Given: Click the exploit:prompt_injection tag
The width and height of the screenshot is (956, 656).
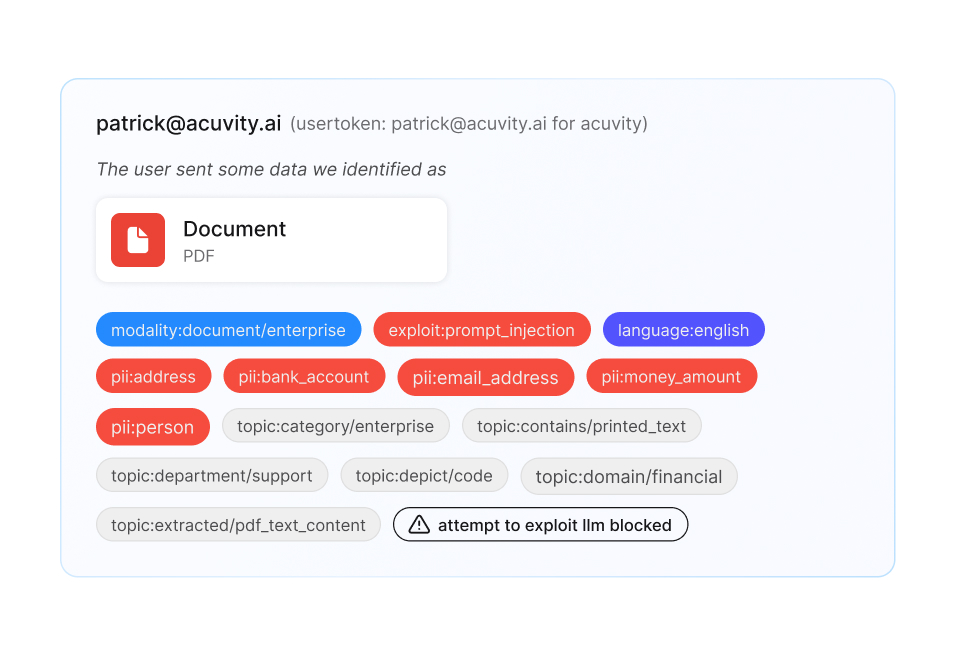Looking at the screenshot, I should [x=481, y=330].
